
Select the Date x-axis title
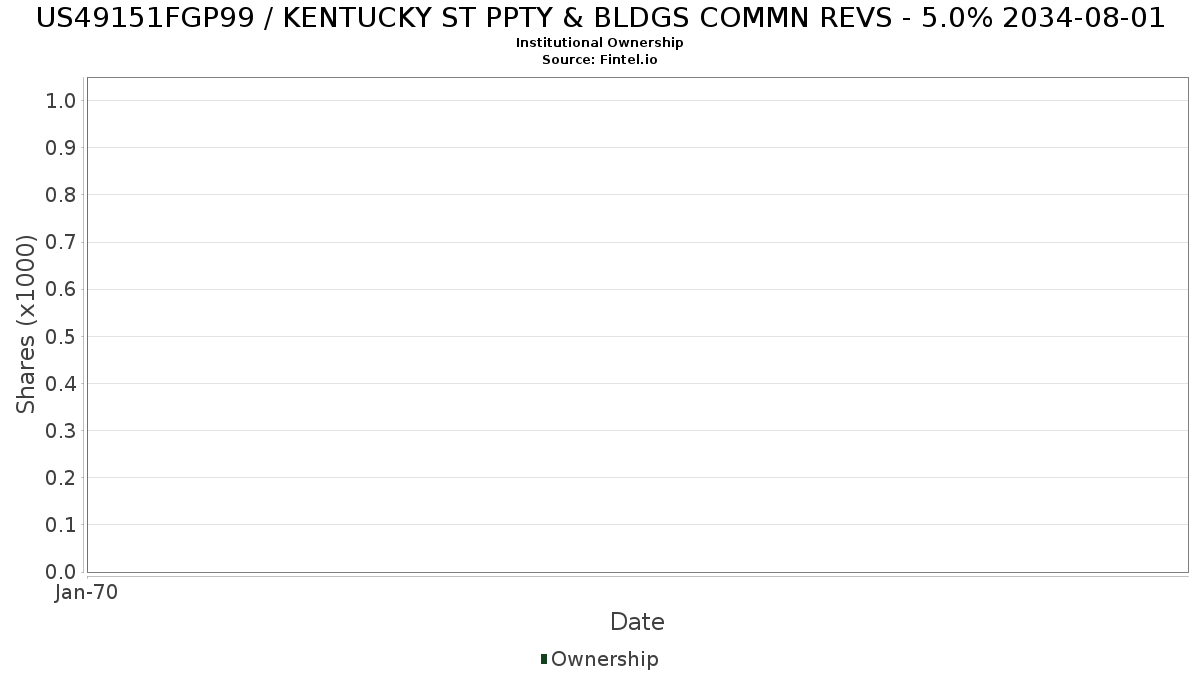point(637,622)
